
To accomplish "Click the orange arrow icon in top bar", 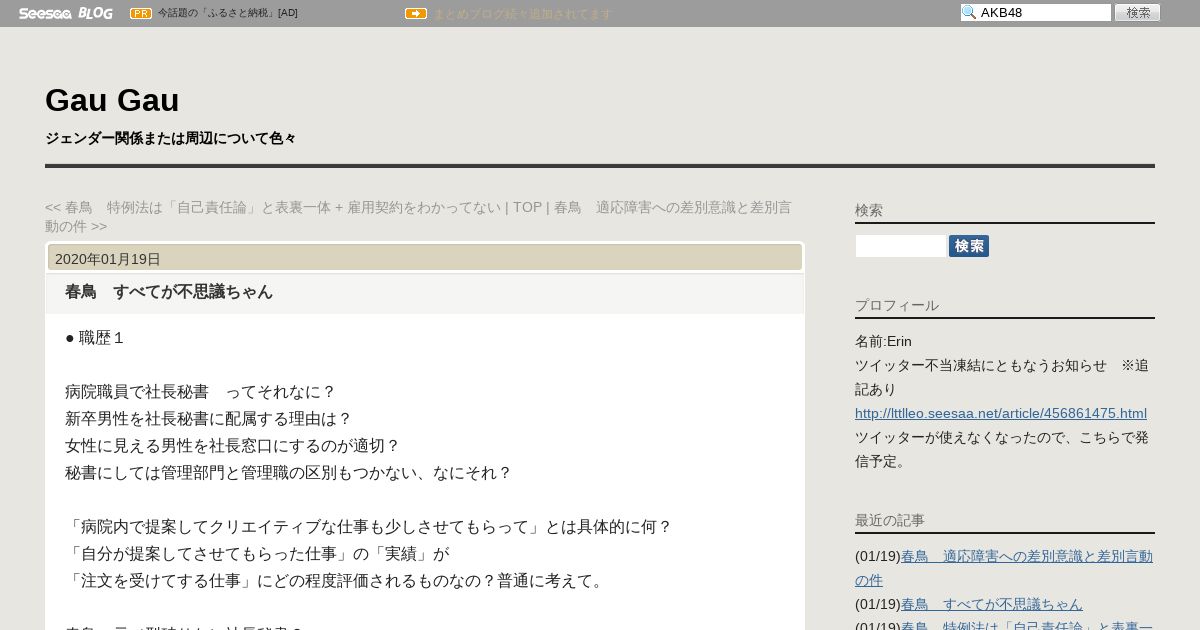I will pyautogui.click(x=416, y=13).
